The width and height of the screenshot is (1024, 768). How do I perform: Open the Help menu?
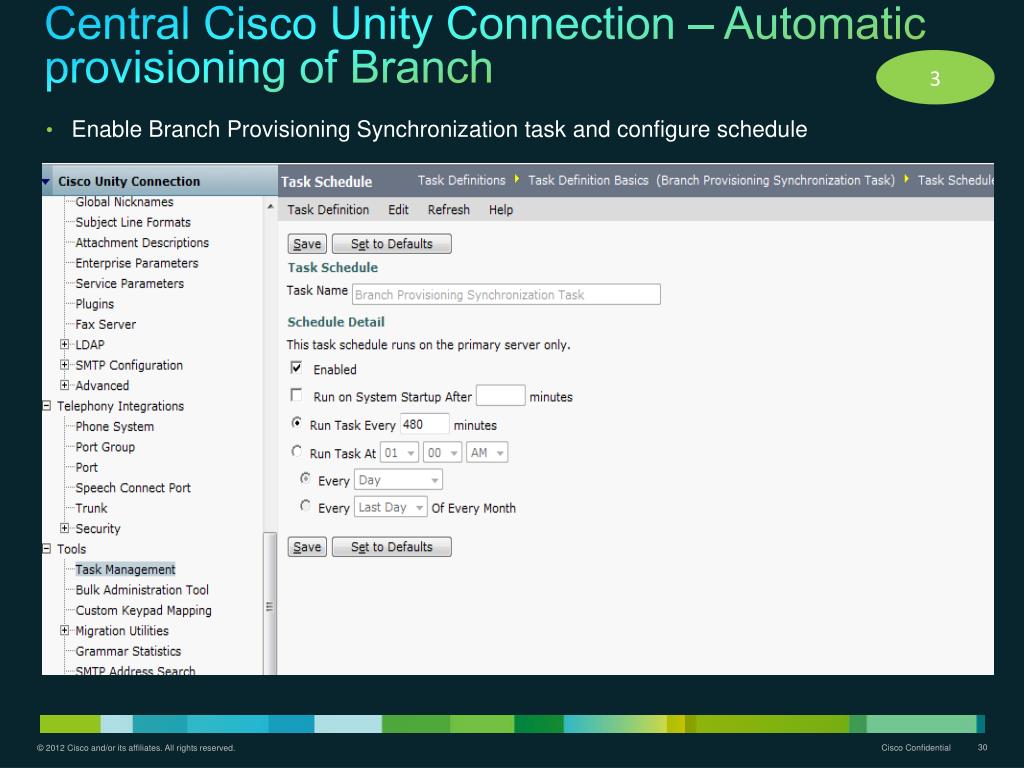[501, 210]
